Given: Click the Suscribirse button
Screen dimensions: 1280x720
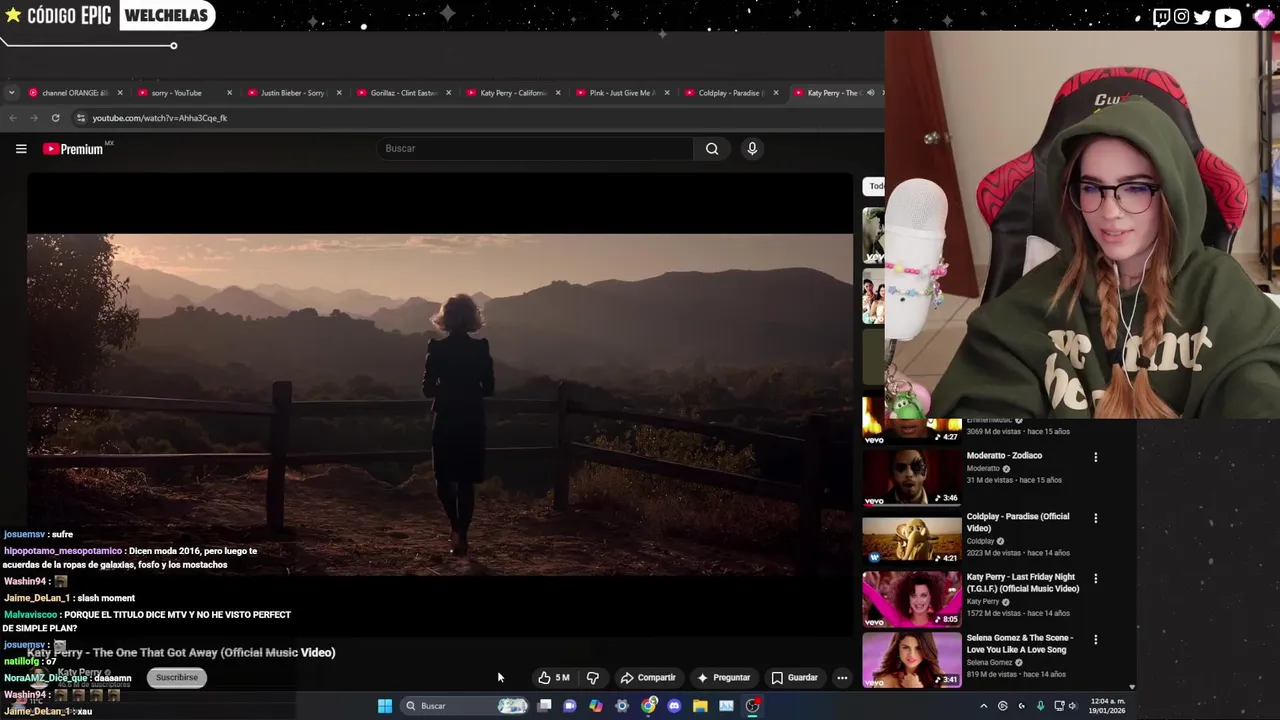Looking at the screenshot, I should click(x=177, y=678).
